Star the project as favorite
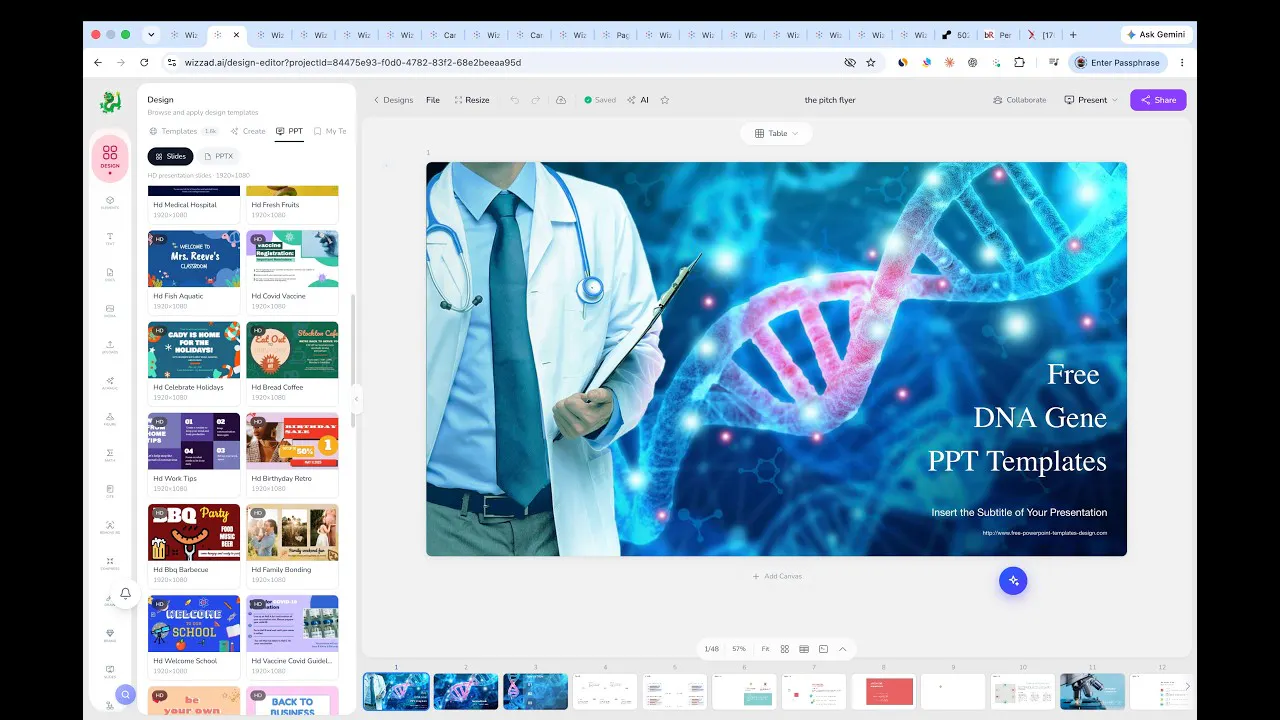Screen dimensions: 1280x720 [665, 100]
